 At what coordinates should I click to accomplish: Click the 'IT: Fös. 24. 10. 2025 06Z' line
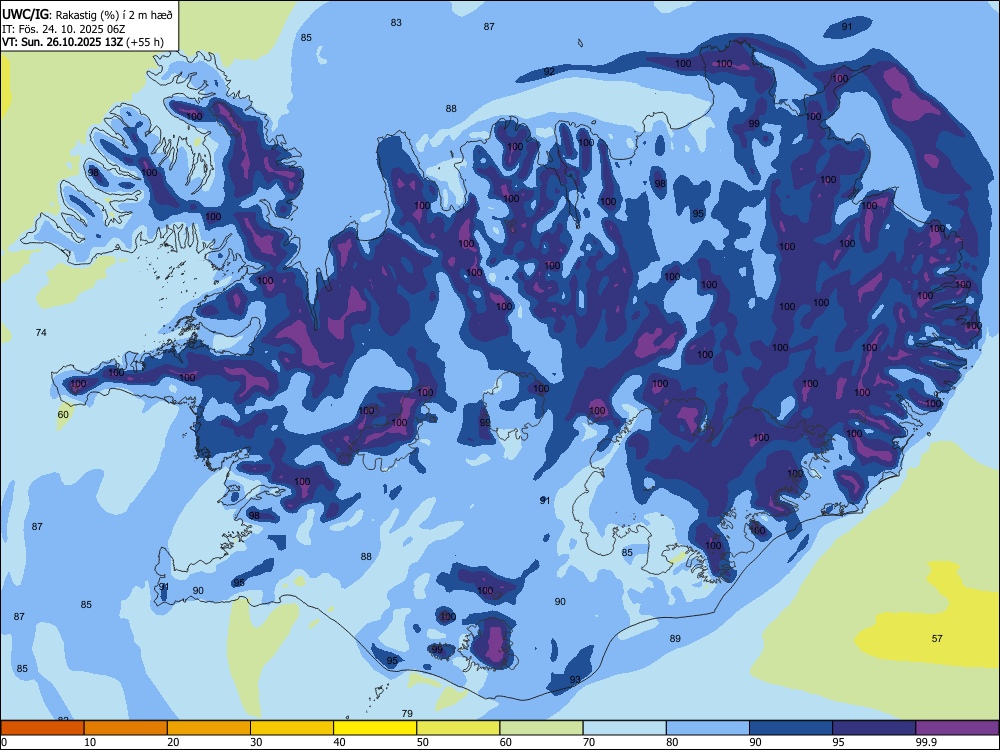click(63, 29)
